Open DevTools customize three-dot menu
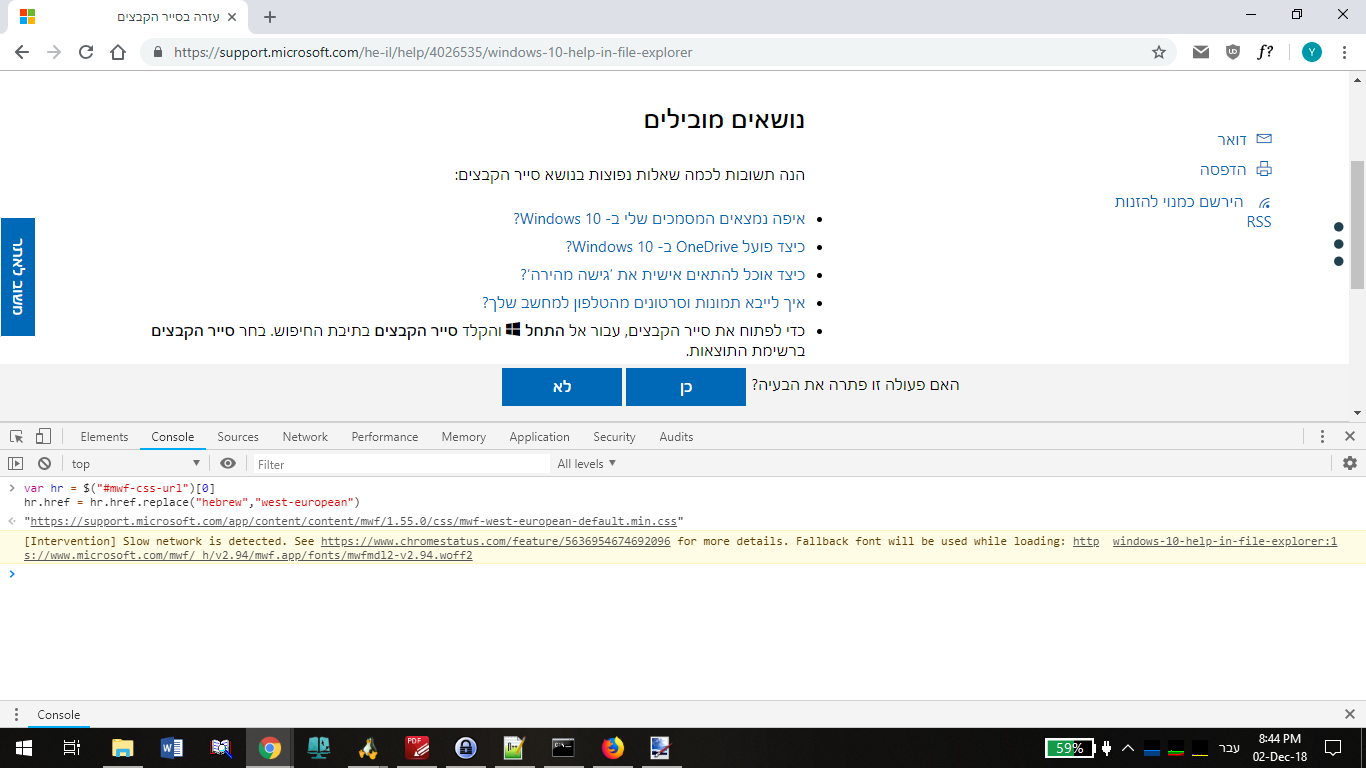 tap(1322, 437)
